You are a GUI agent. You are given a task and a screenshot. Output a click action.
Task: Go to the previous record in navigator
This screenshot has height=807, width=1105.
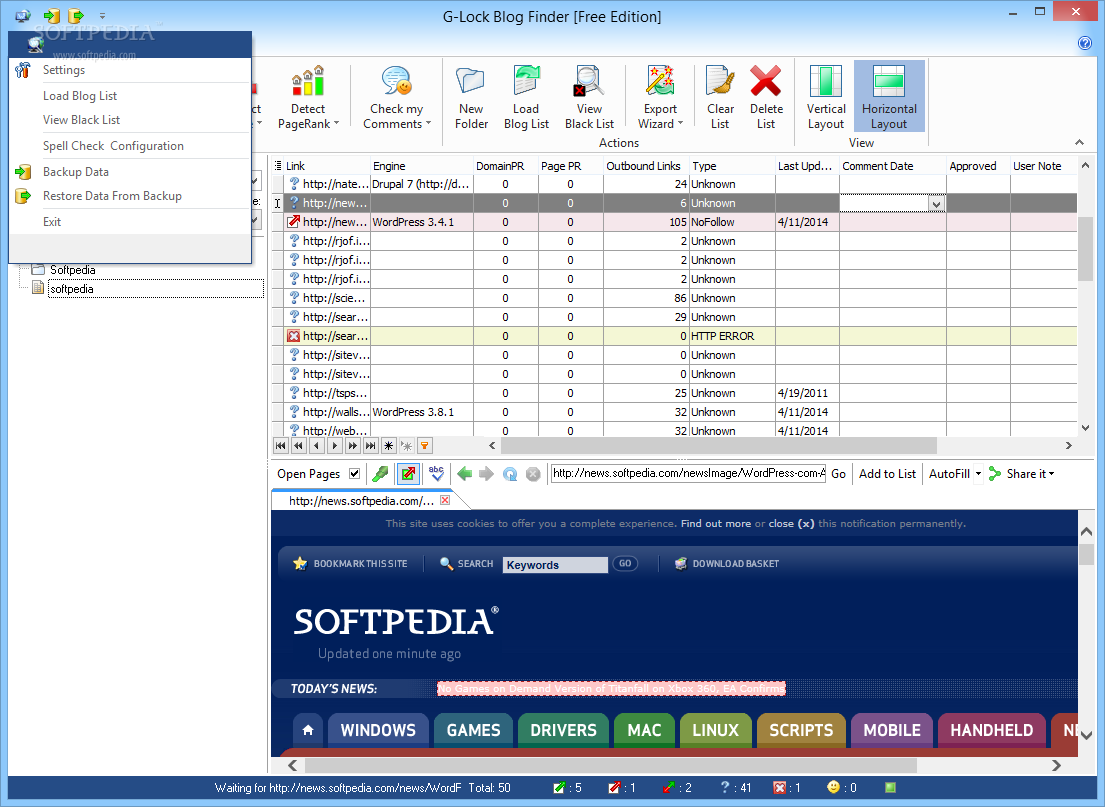(x=316, y=445)
